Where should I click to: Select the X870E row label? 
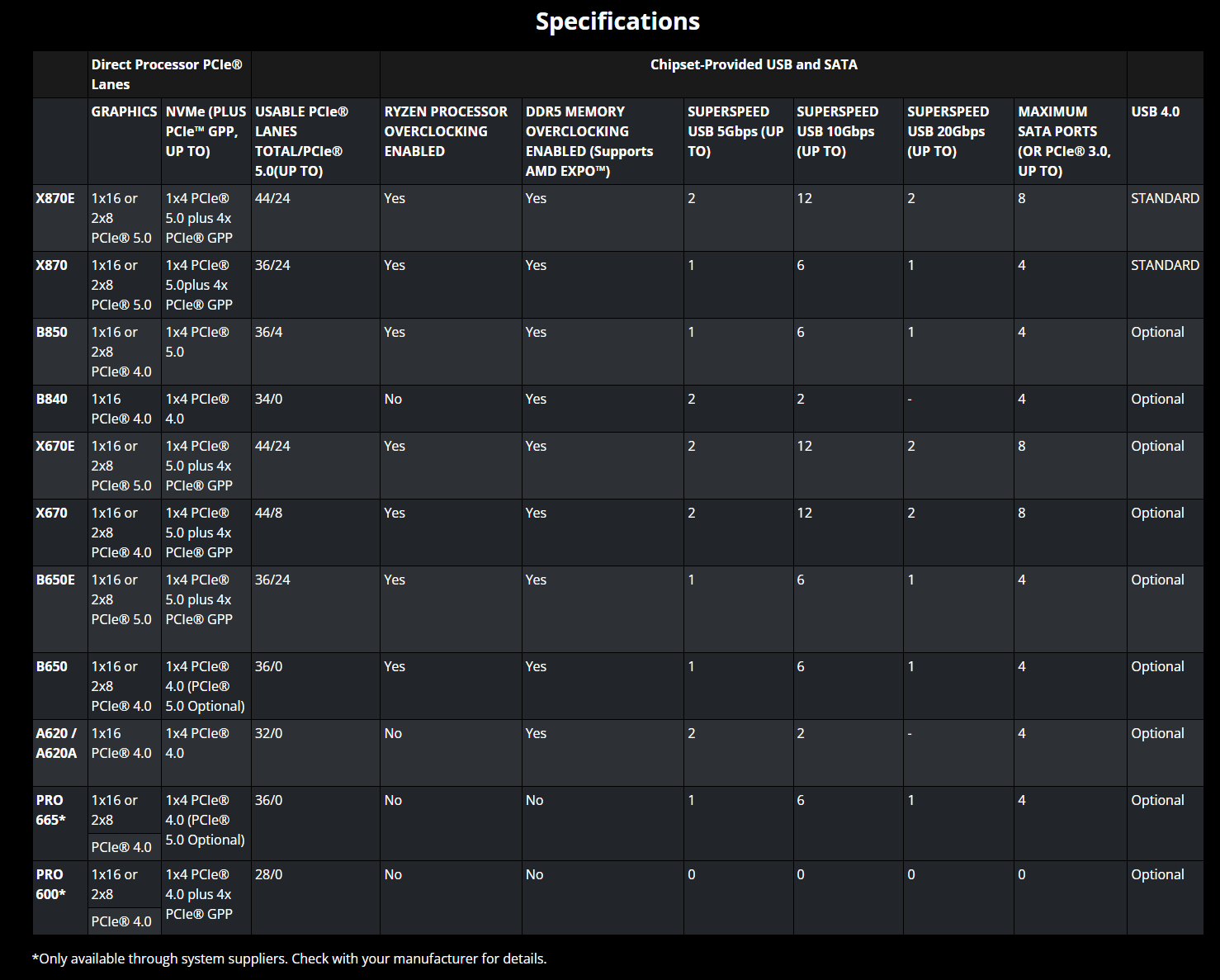coord(55,198)
